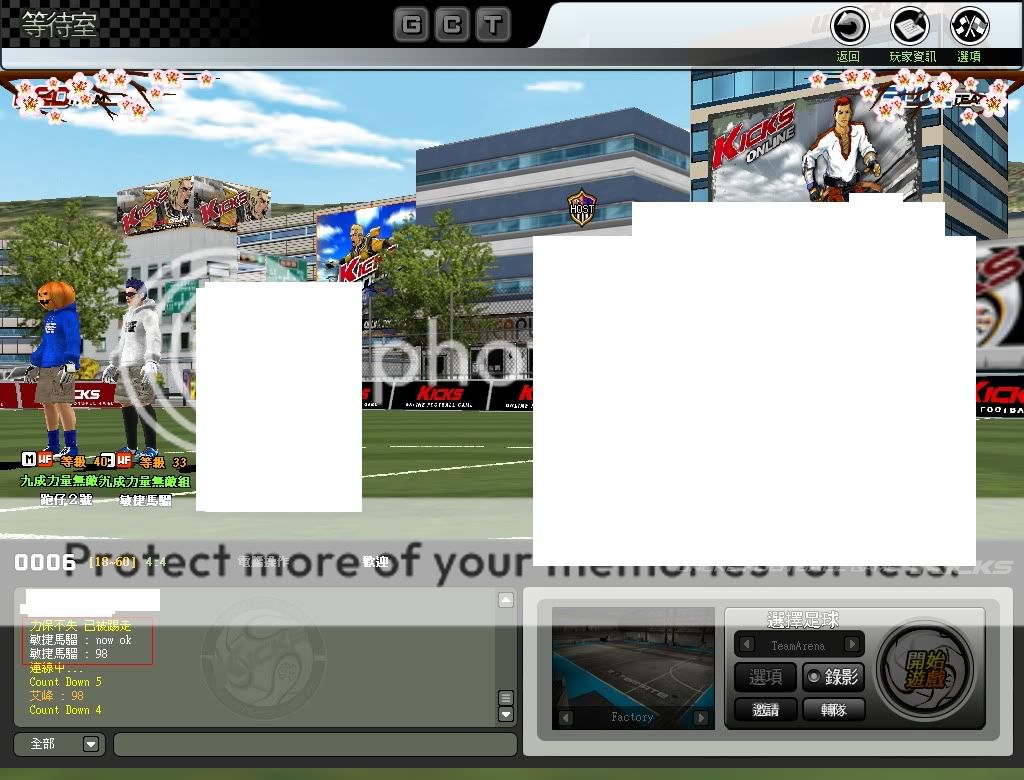This screenshot has width=1024, height=780.
Task: Click the HOST shield badge
Action: (581, 208)
